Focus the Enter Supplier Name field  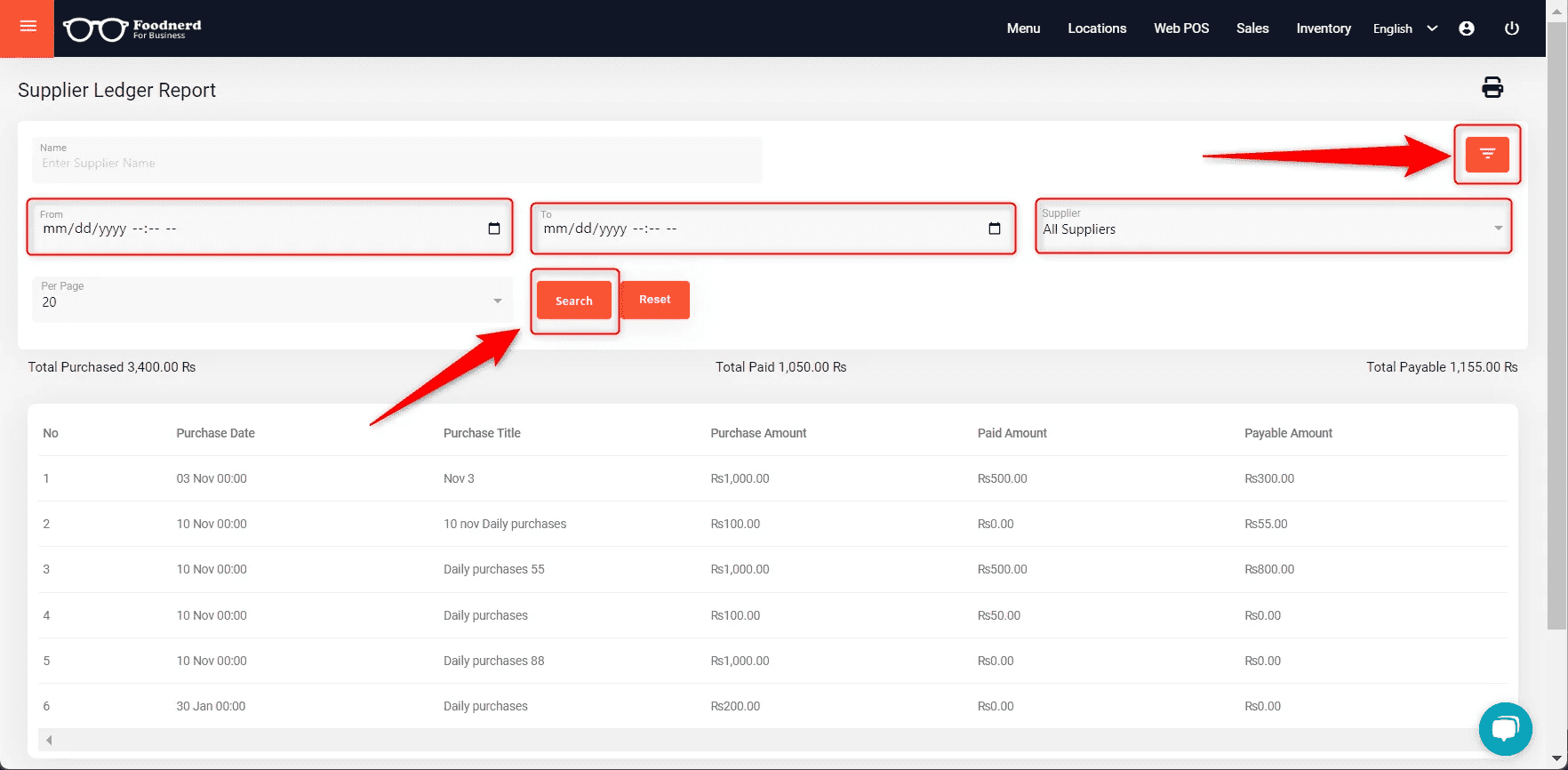tap(397, 160)
